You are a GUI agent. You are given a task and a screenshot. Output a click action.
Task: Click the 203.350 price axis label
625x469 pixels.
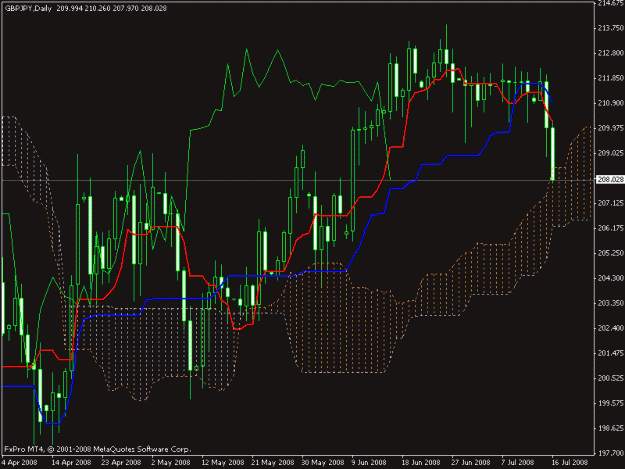click(x=610, y=303)
